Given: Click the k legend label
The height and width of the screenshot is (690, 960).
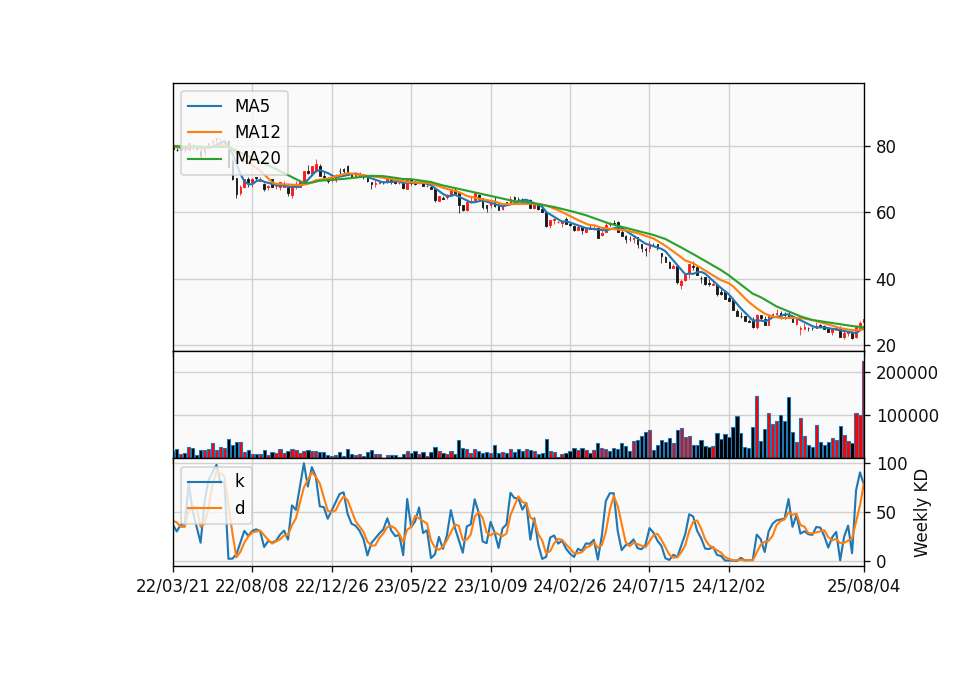Looking at the screenshot, I should pos(239,481).
